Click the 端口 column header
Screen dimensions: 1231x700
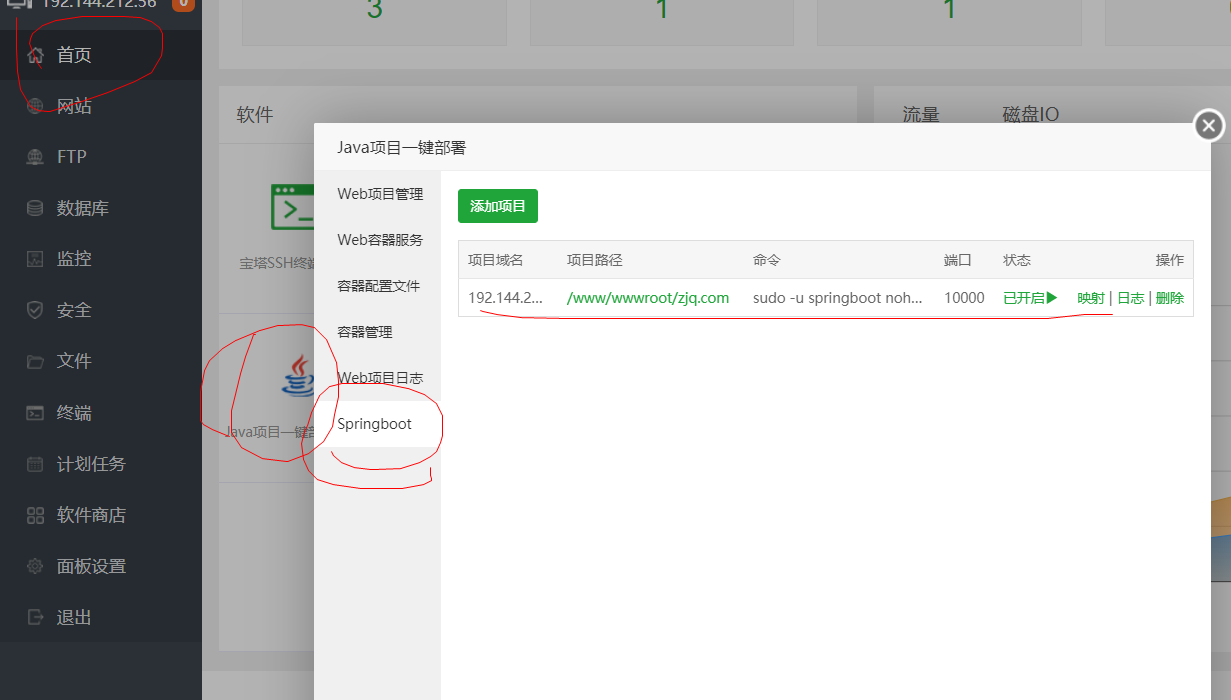coord(958,260)
